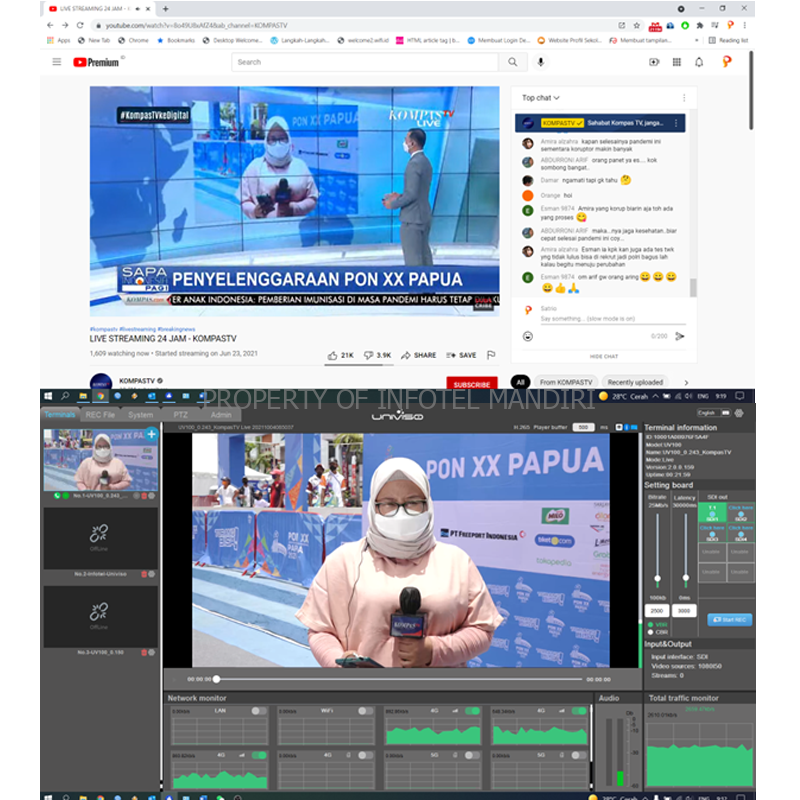The image size is (800, 800).
Task: Report the video with the flag icon
Action: [491, 355]
